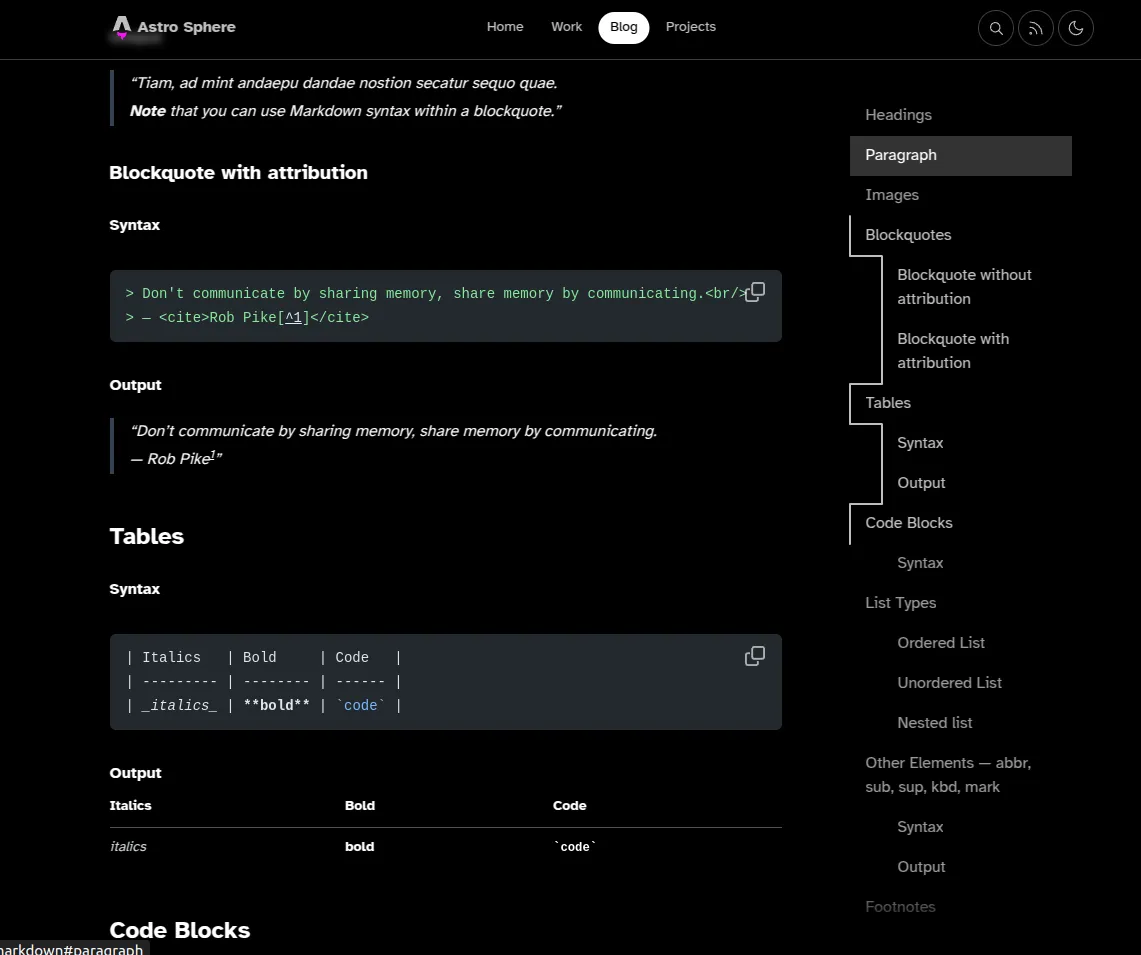This screenshot has height=955, width=1141.
Task: Click the Astro Sphere logo icon
Action: (x=122, y=27)
